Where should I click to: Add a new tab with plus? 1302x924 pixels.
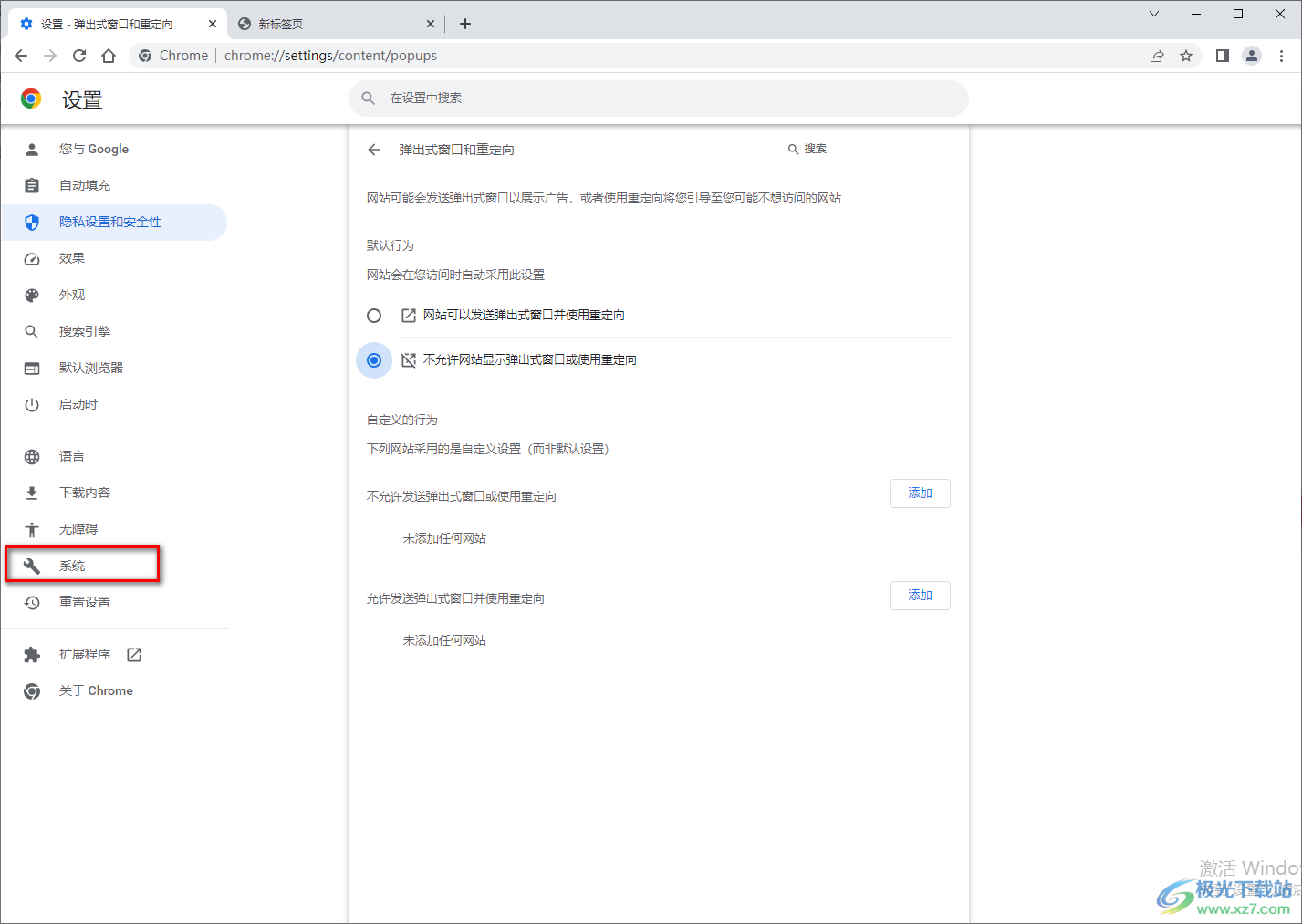465,24
